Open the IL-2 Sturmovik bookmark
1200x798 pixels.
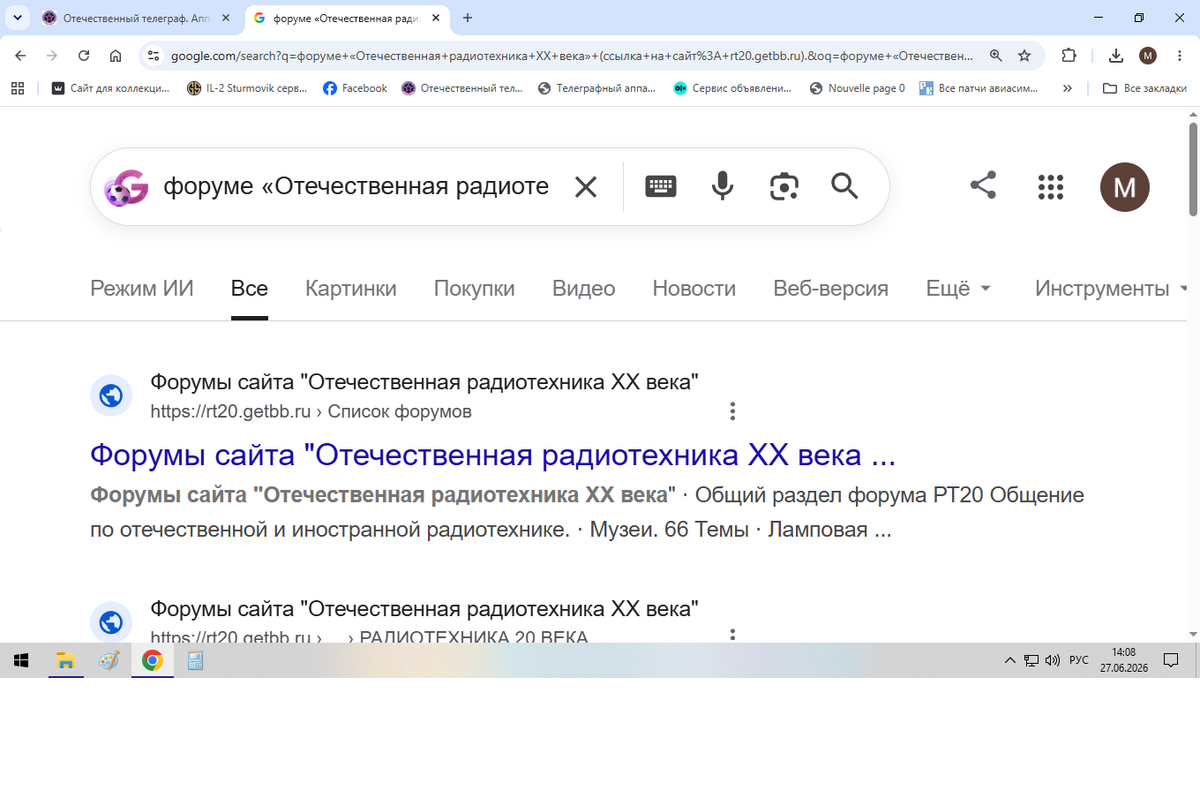point(247,88)
